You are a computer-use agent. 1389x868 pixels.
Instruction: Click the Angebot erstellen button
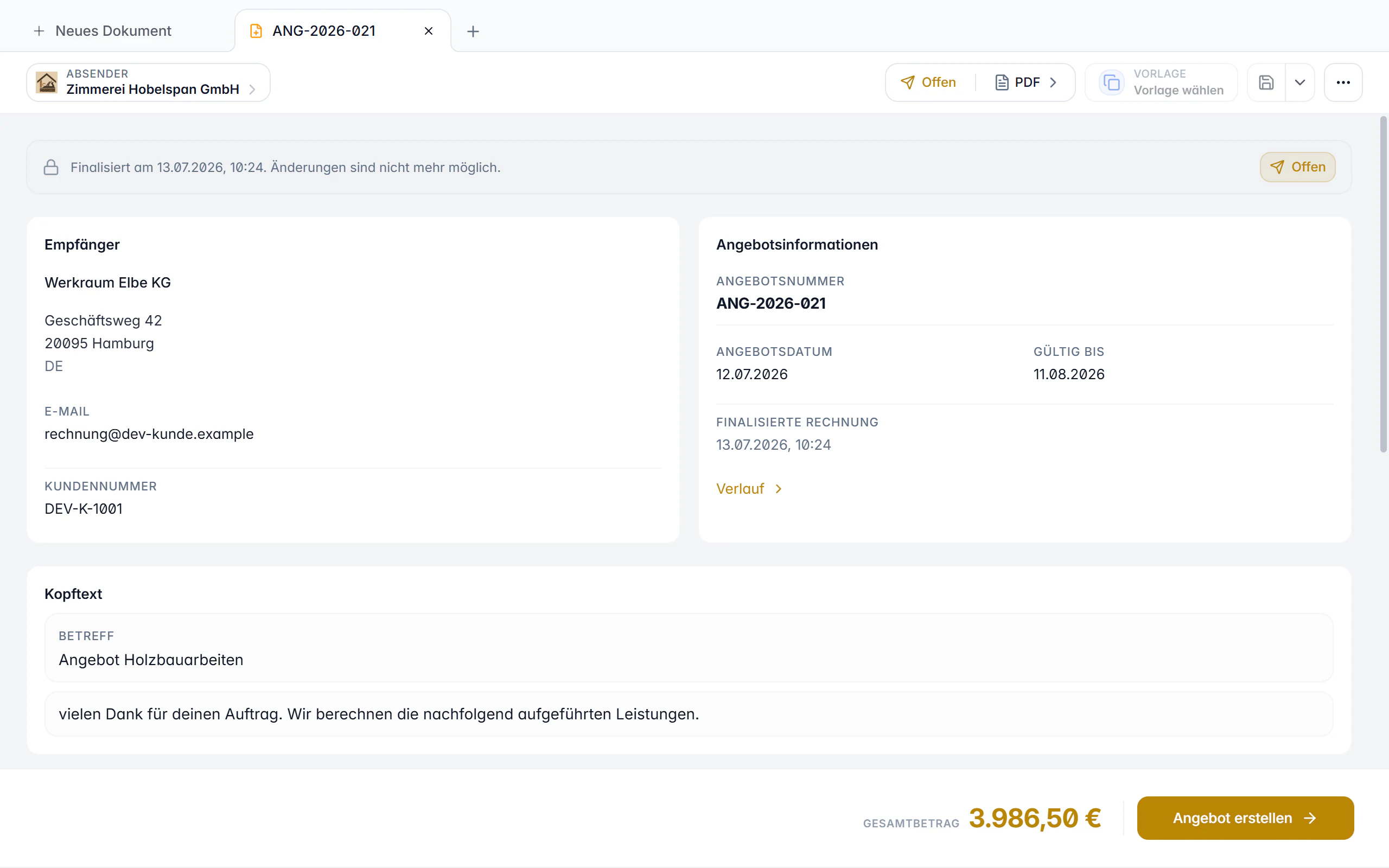tap(1245, 818)
